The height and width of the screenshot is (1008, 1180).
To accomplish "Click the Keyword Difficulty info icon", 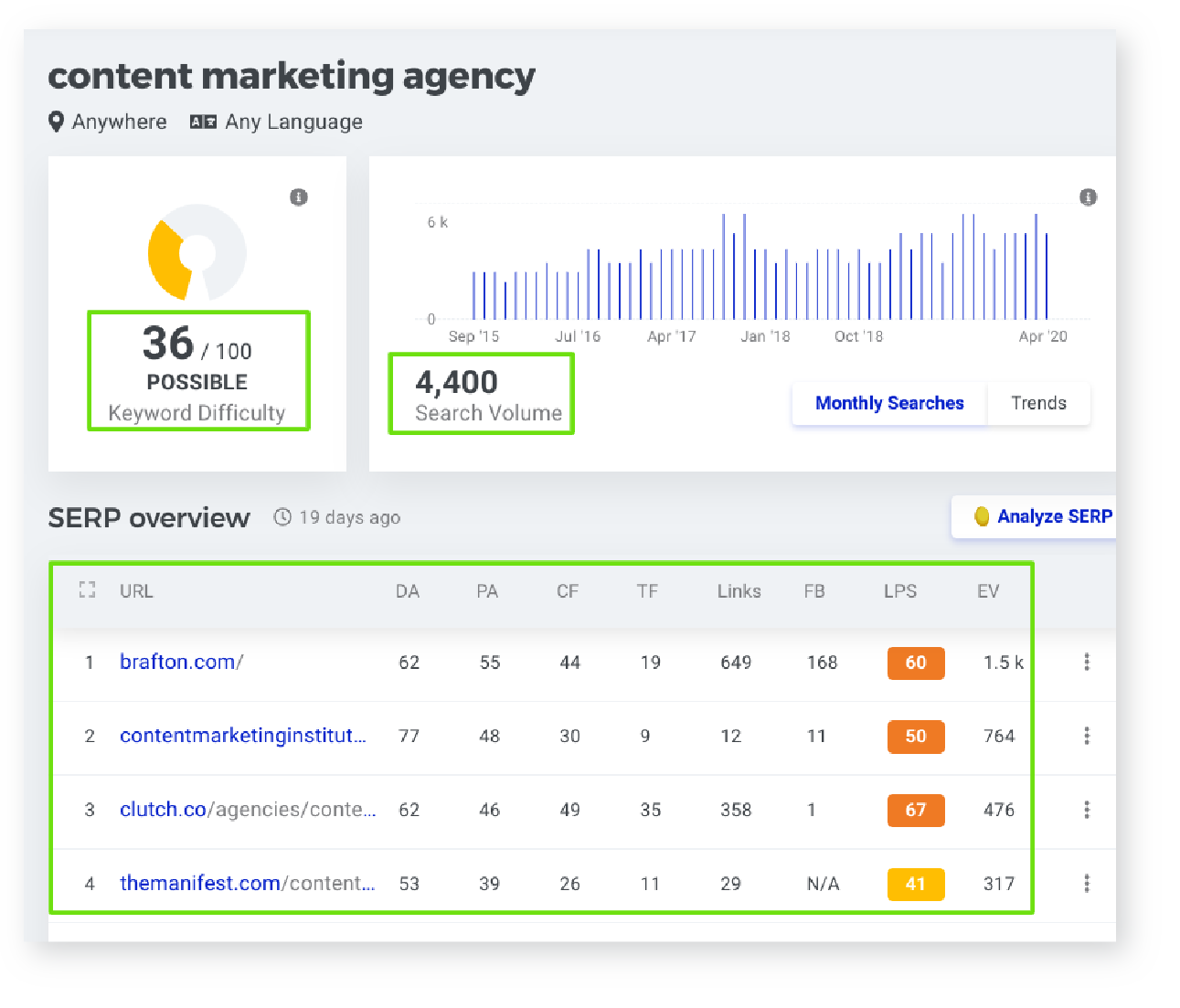I will pos(299,197).
